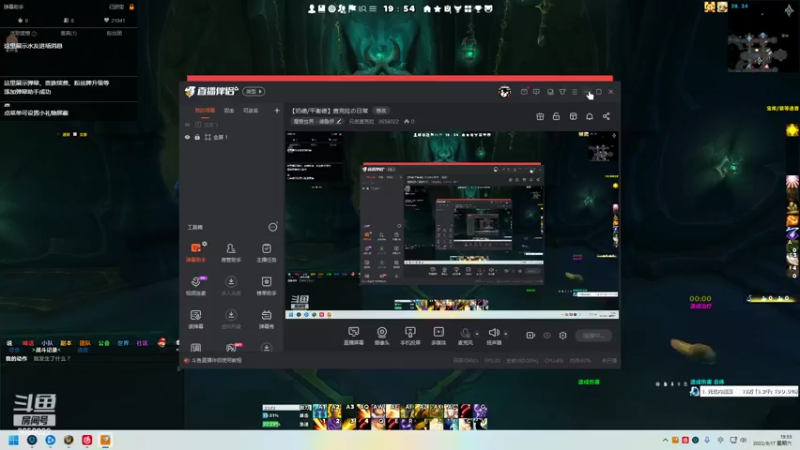This screenshot has height=450, width=800.
Task: Mute the 扬声器 speaker
Action: pyautogui.click(x=494, y=336)
